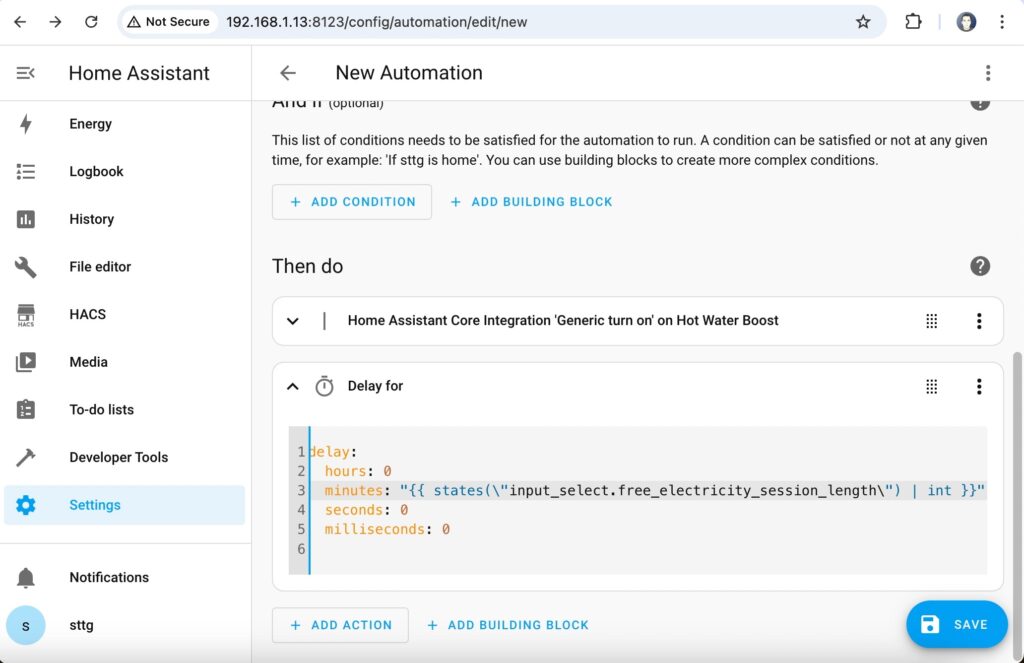The image size is (1024, 663).
Task: Open the History sidebar item
Action: click(124, 219)
